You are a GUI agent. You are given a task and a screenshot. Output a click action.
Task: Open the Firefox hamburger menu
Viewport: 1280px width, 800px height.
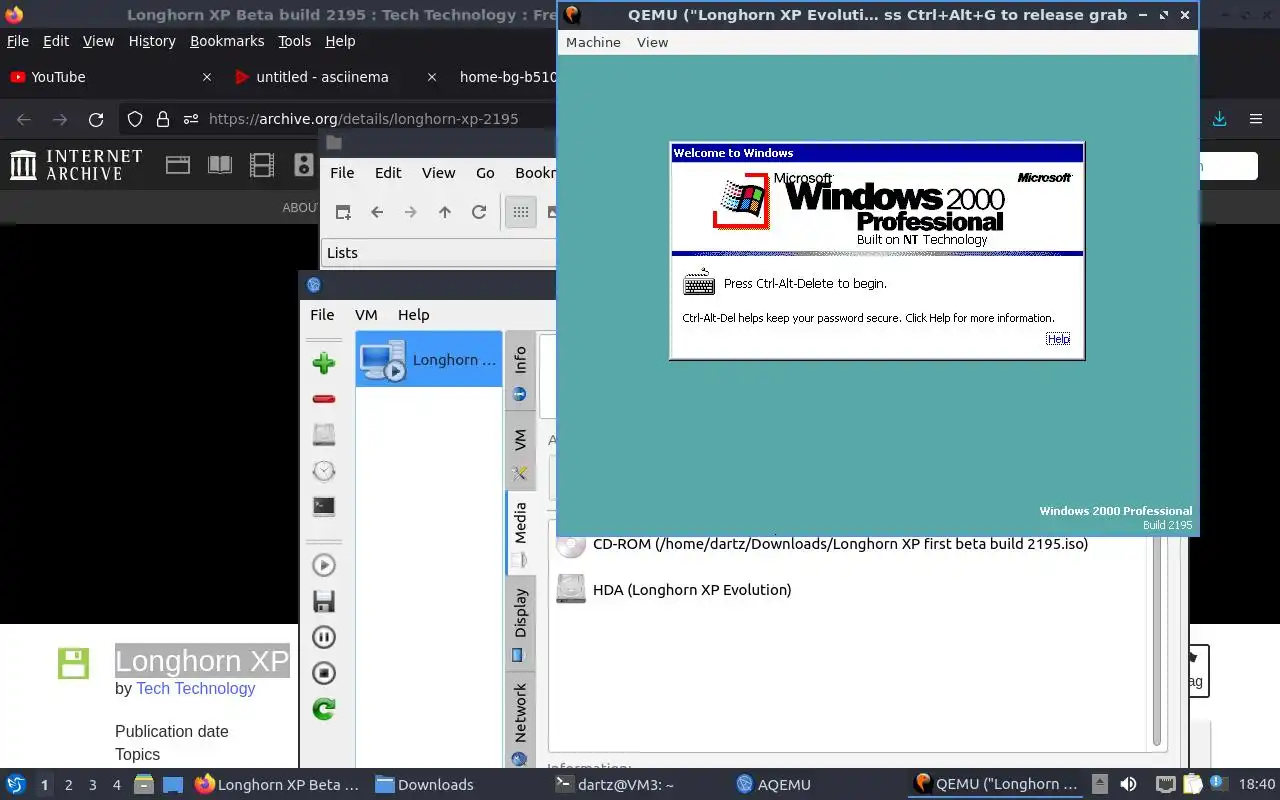pos(1256,119)
